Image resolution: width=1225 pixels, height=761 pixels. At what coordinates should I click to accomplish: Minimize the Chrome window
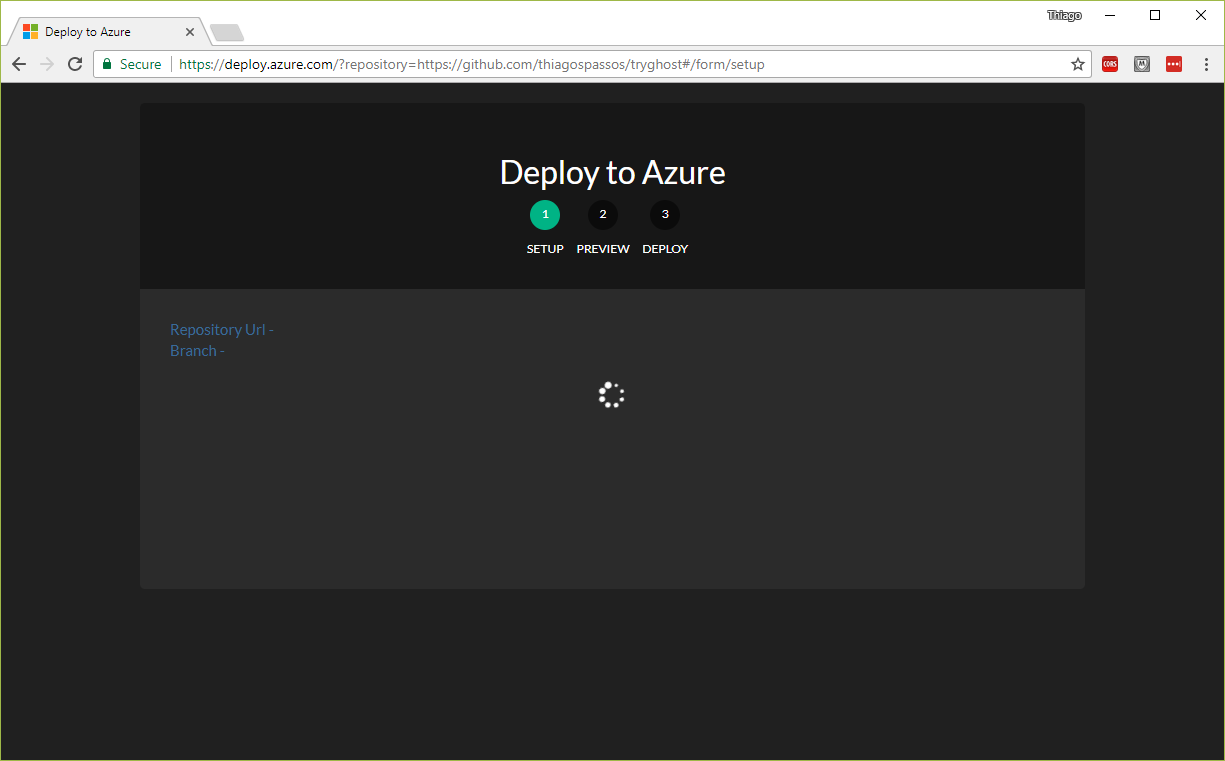coord(1110,15)
